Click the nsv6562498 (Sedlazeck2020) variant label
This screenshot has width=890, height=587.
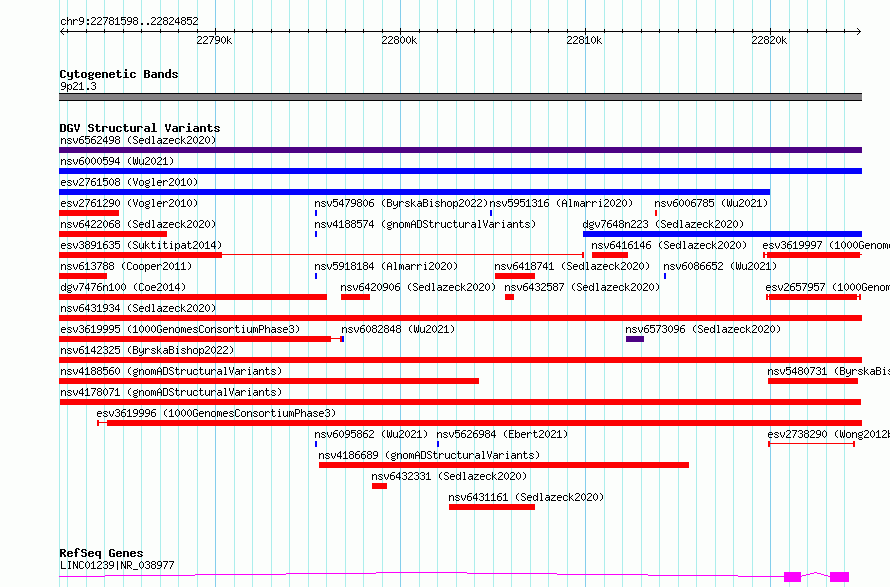click(138, 140)
